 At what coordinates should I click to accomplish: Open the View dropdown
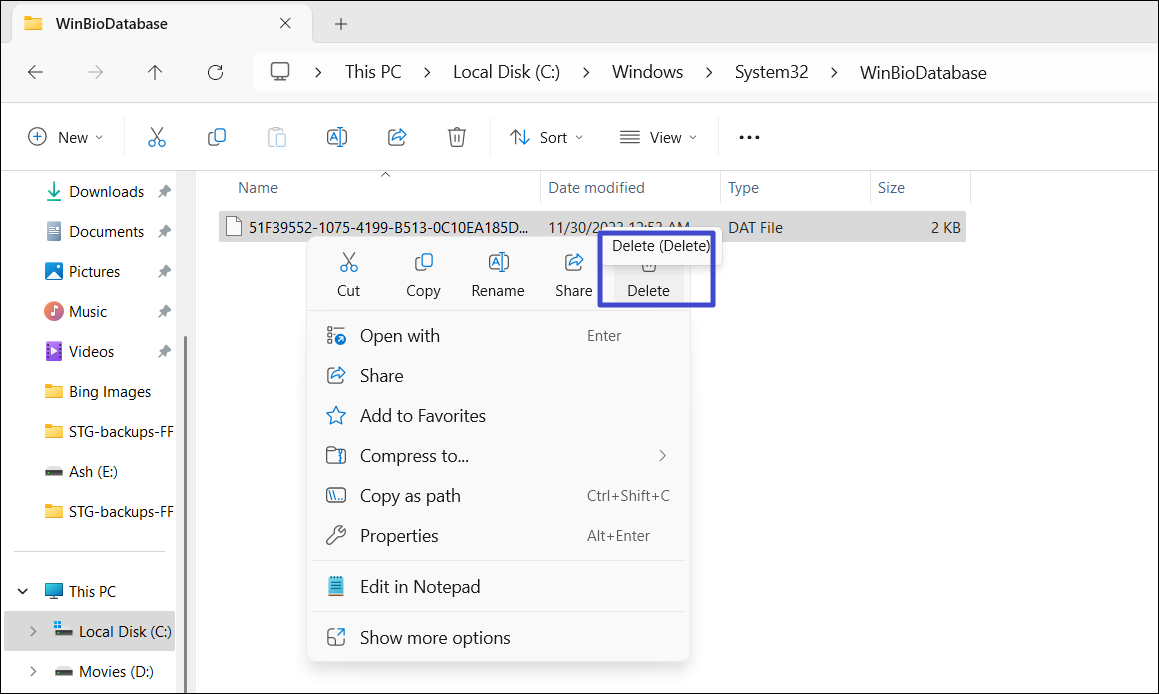[658, 137]
